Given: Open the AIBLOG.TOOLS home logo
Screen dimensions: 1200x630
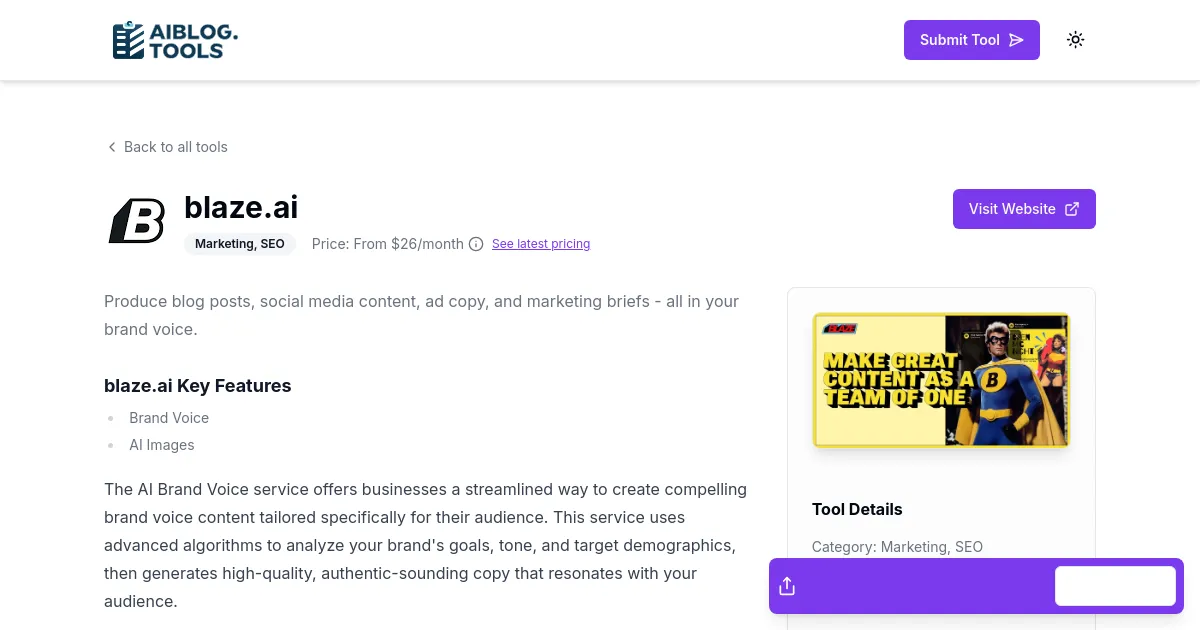Looking at the screenshot, I should (x=175, y=40).
